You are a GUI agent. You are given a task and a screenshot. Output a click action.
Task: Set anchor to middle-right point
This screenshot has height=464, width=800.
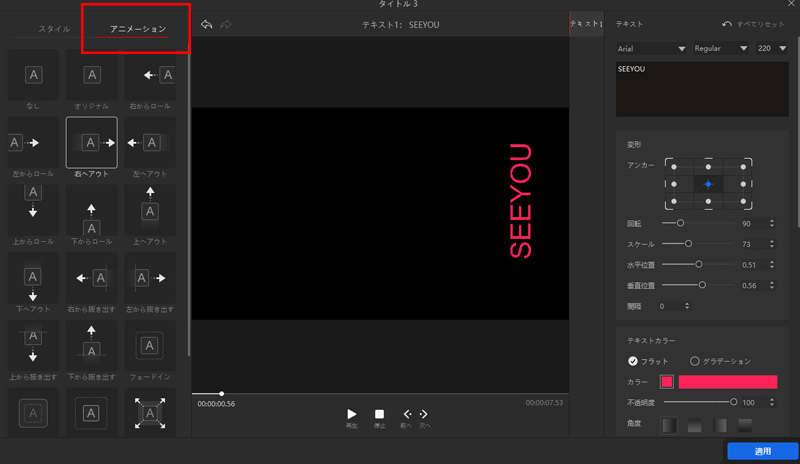point(743,184)
